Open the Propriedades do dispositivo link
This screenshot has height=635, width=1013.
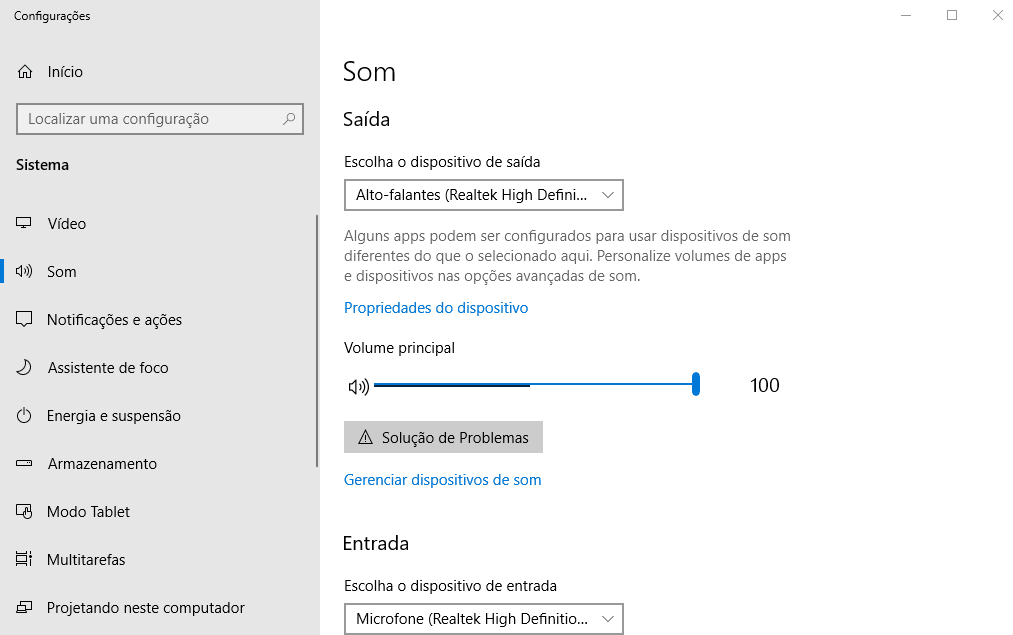point(436,308)
